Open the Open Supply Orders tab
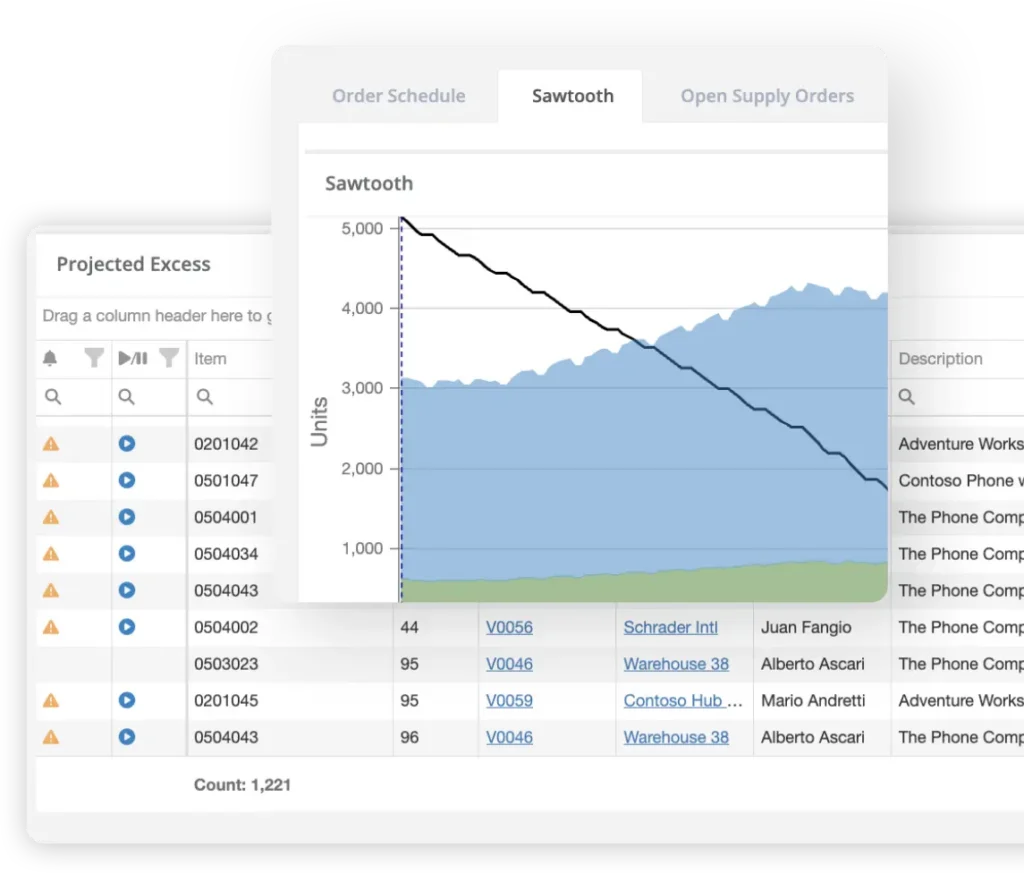This screenshot has height=873, width=1024. coord(767,96)
